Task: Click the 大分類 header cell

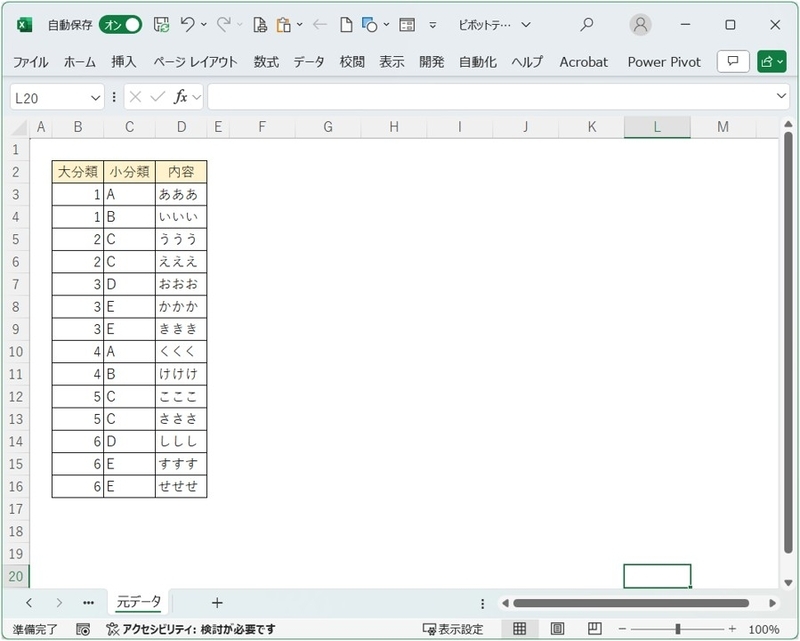Action: click(78, 172)
